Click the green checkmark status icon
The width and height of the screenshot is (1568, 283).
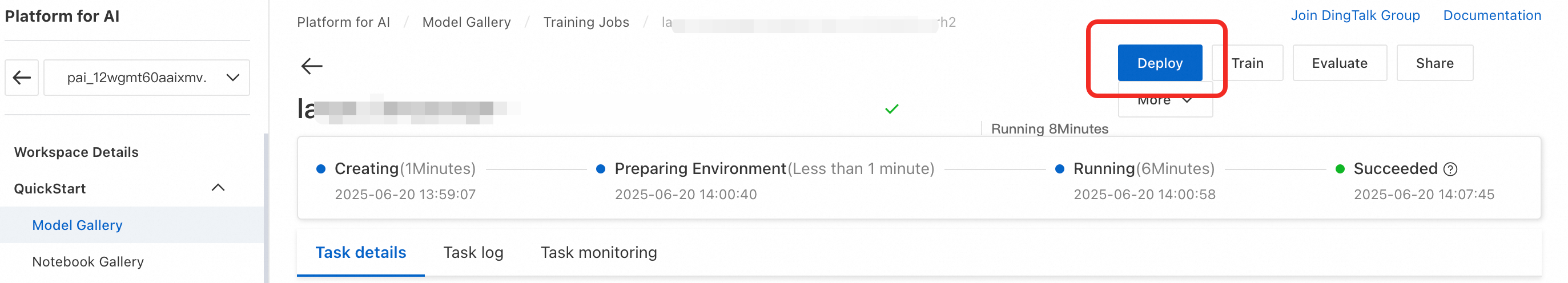[892, 109]
